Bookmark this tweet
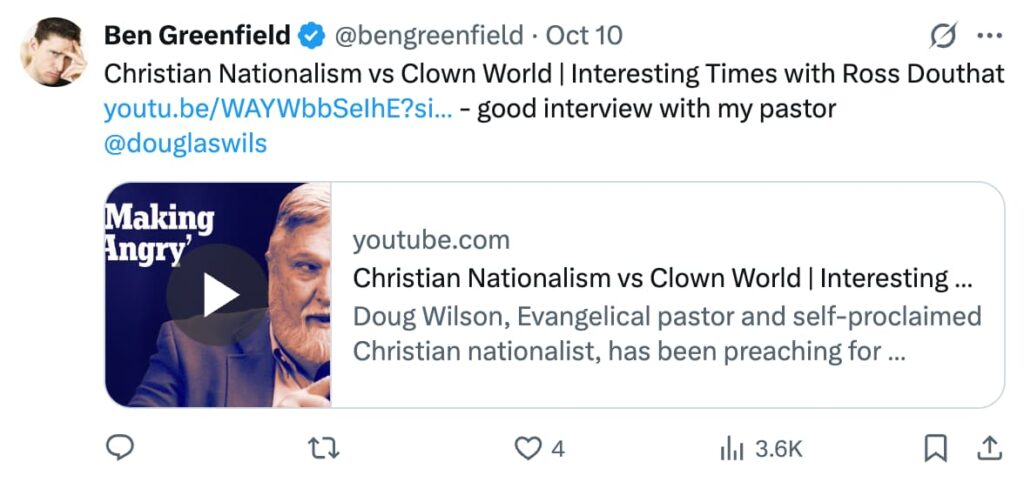The height and width of the screenshot is (482, 1024). pyautogui.click(x=935, y=449)
